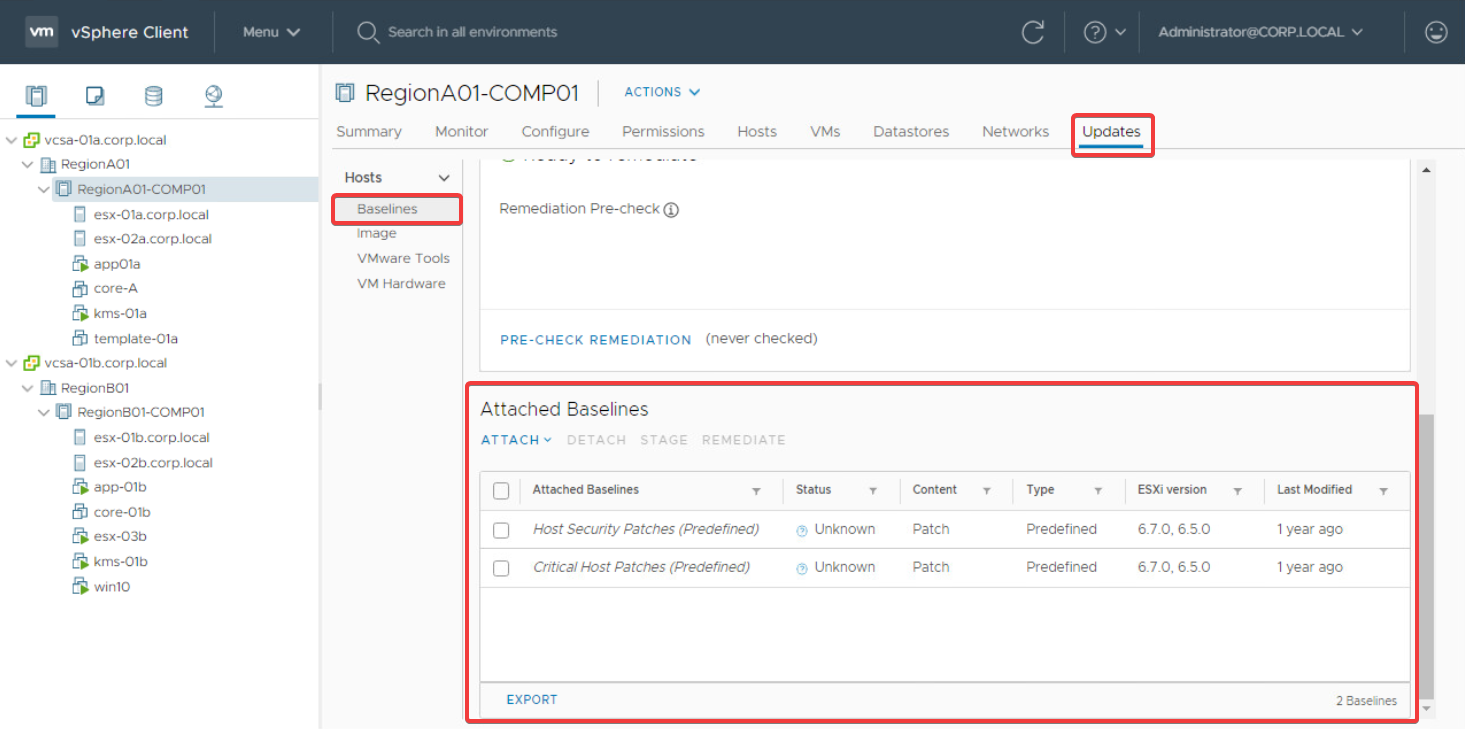Click the STAGE button

pyautogui.click(x=664, y=440)
